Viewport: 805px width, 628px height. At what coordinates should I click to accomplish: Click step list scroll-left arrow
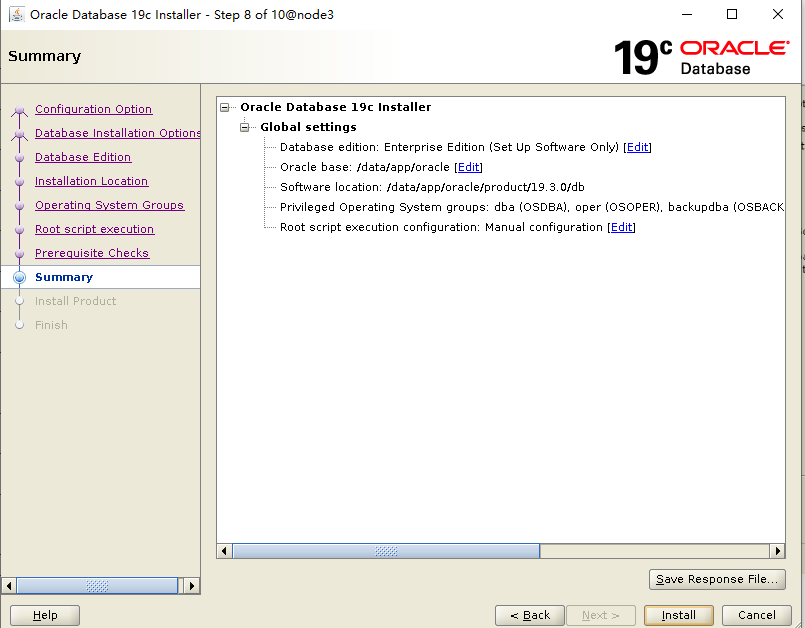coord(9,585)
